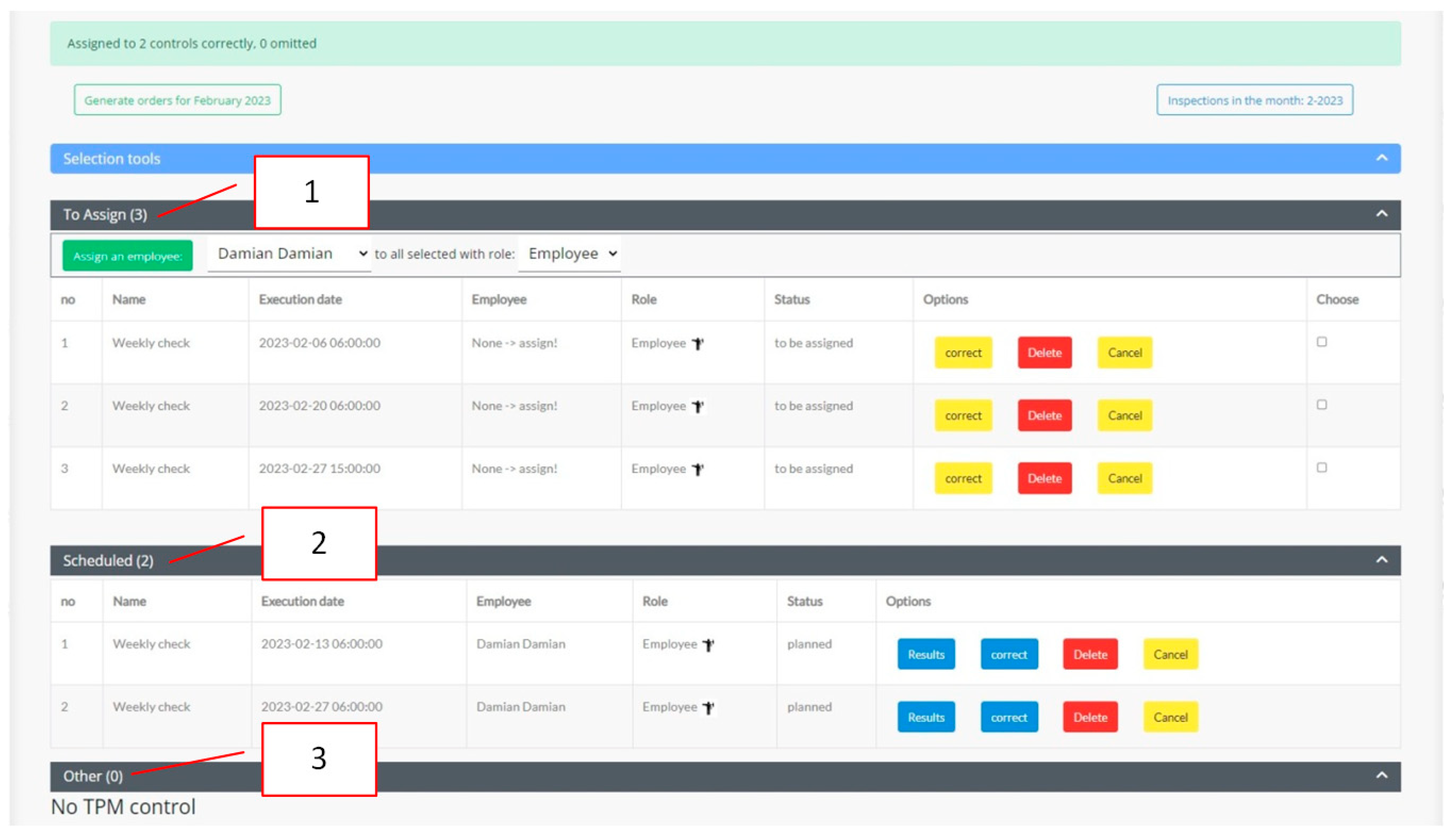Click worker icon in 2023-02-20 row
The image size is (1456, 840).
(698, 407)
